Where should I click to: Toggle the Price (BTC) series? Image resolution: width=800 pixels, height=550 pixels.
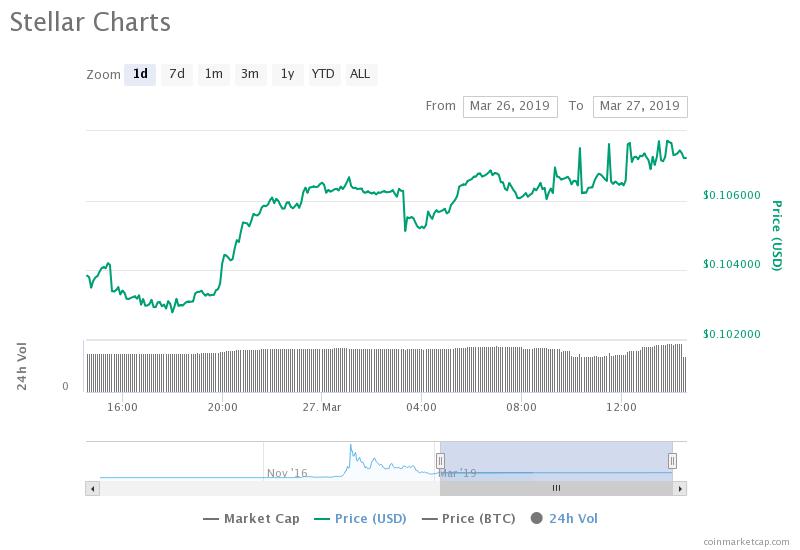tap(468, 519)
